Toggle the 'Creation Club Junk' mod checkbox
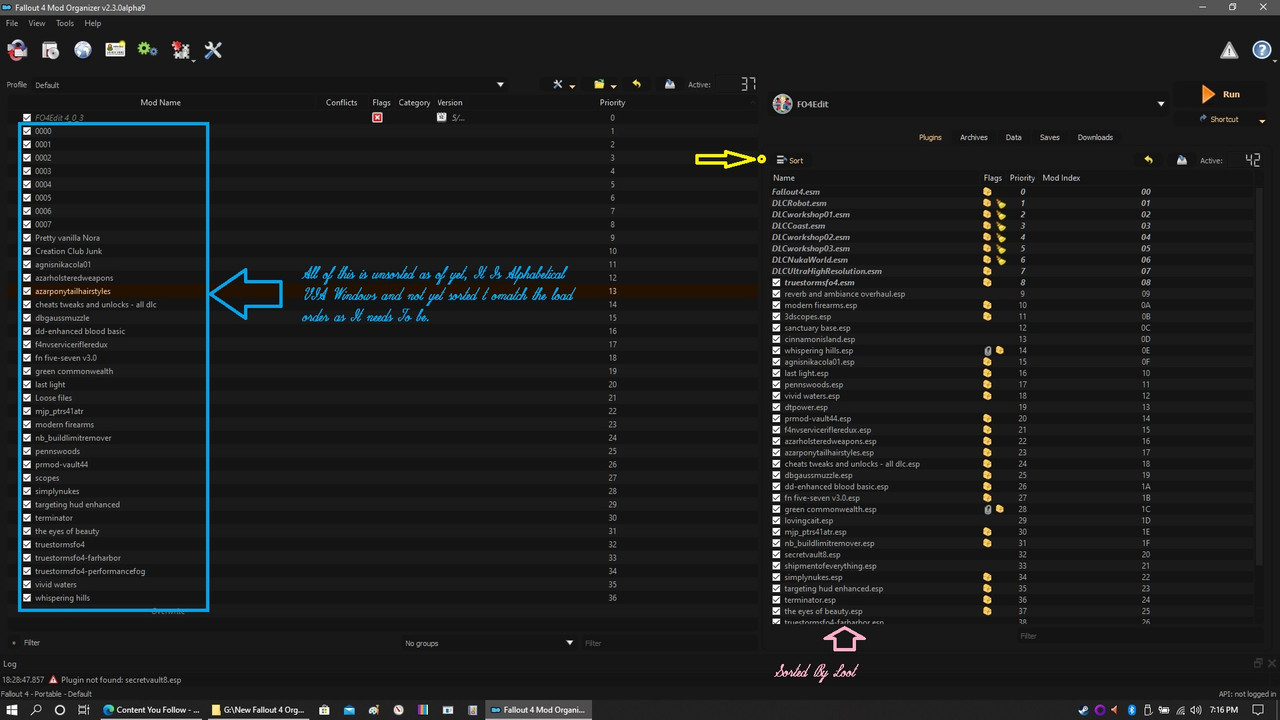This screenshot has width=1280, height=720. coord(27,251)
